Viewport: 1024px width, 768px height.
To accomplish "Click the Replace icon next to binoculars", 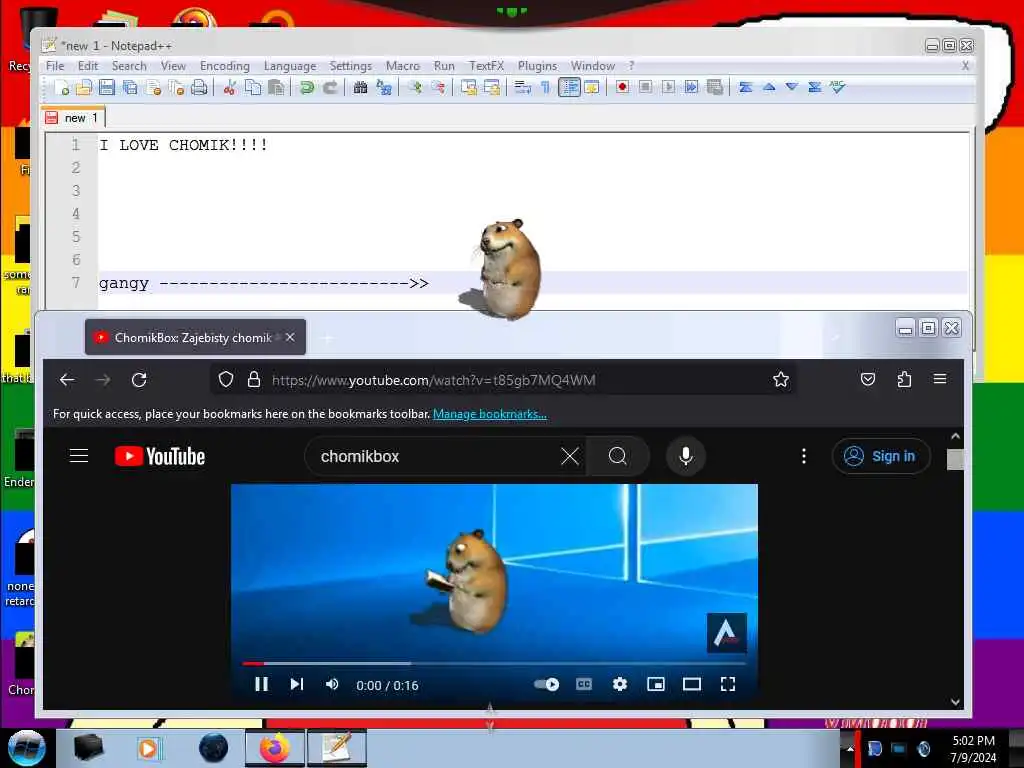I will [384, 88].
